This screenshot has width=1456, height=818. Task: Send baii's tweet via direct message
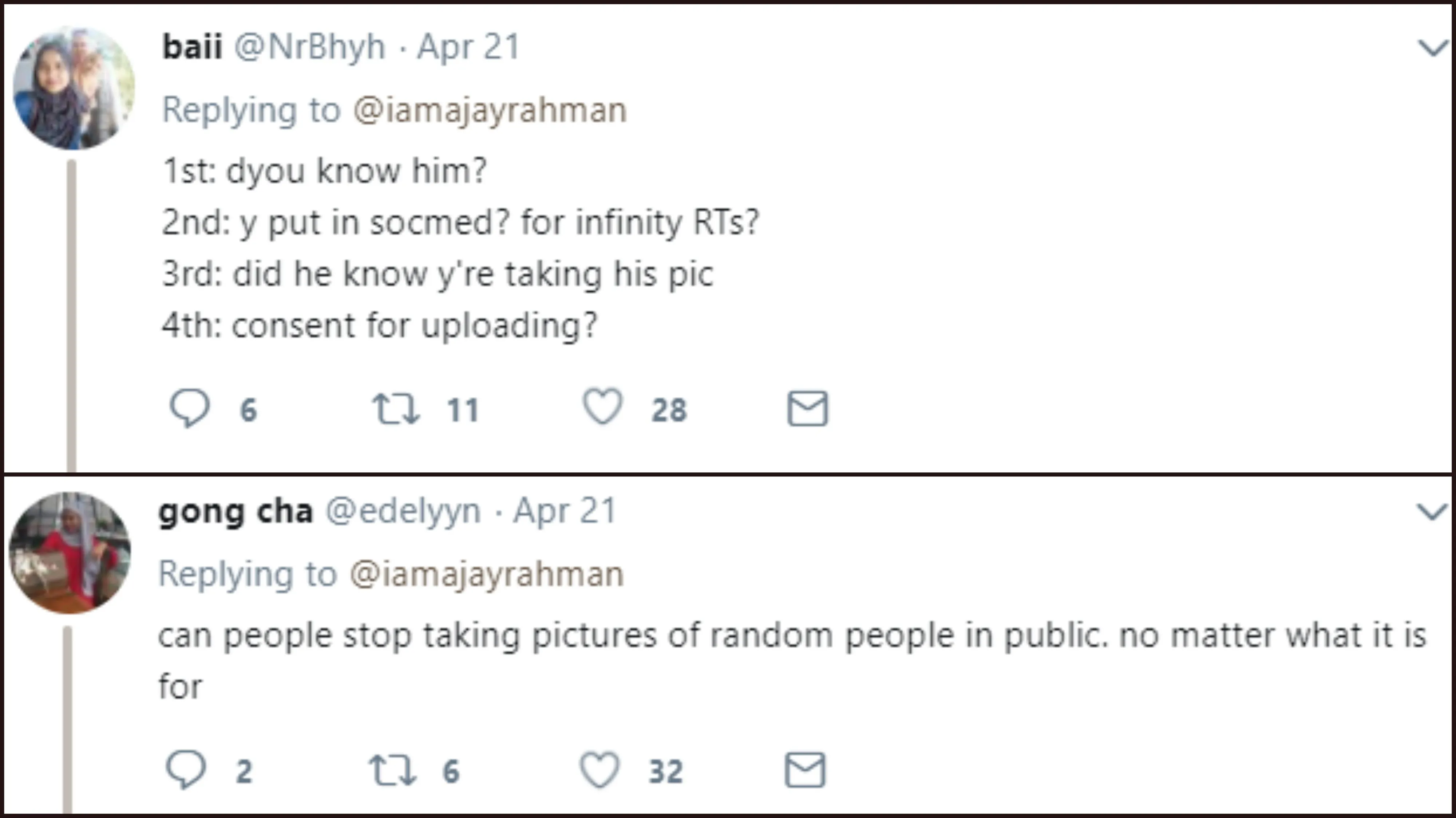coord(808,408)
